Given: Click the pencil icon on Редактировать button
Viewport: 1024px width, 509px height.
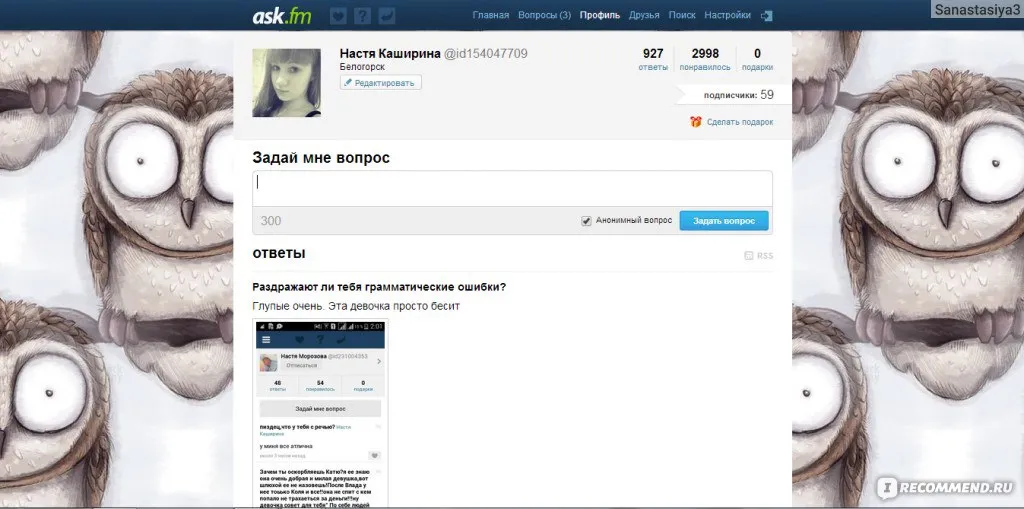Looking at the screenshot, I should pyautogui.click(x=348, y=83).
